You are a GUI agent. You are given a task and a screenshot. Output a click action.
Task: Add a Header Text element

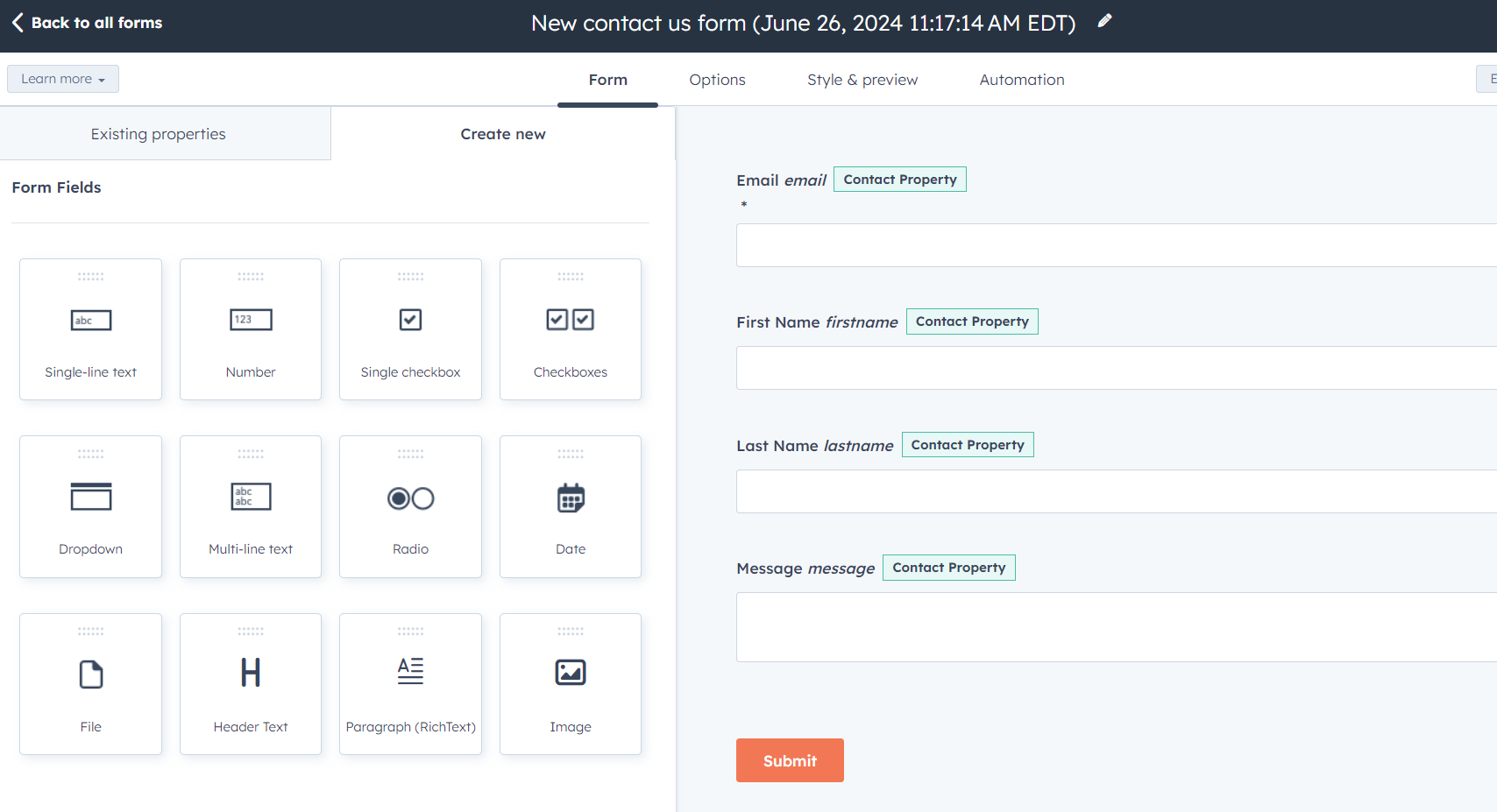[251, 684]
